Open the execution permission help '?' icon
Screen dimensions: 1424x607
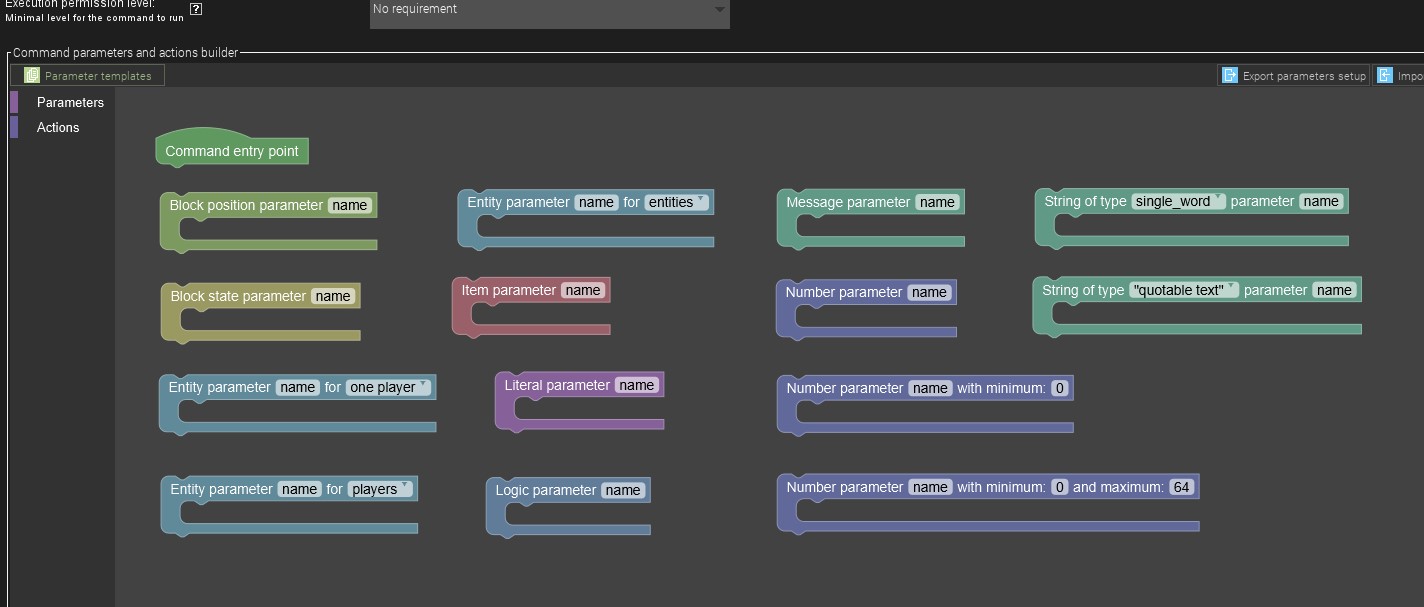tap(194, 8)
